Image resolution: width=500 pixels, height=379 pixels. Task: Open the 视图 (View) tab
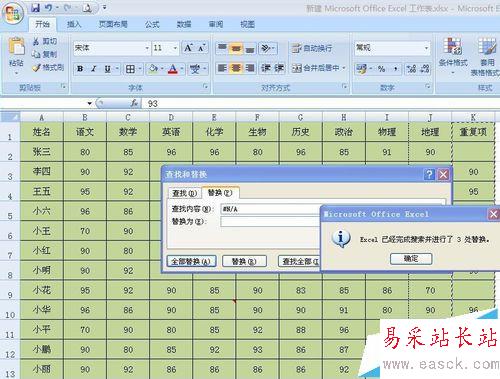coord(248,24)
